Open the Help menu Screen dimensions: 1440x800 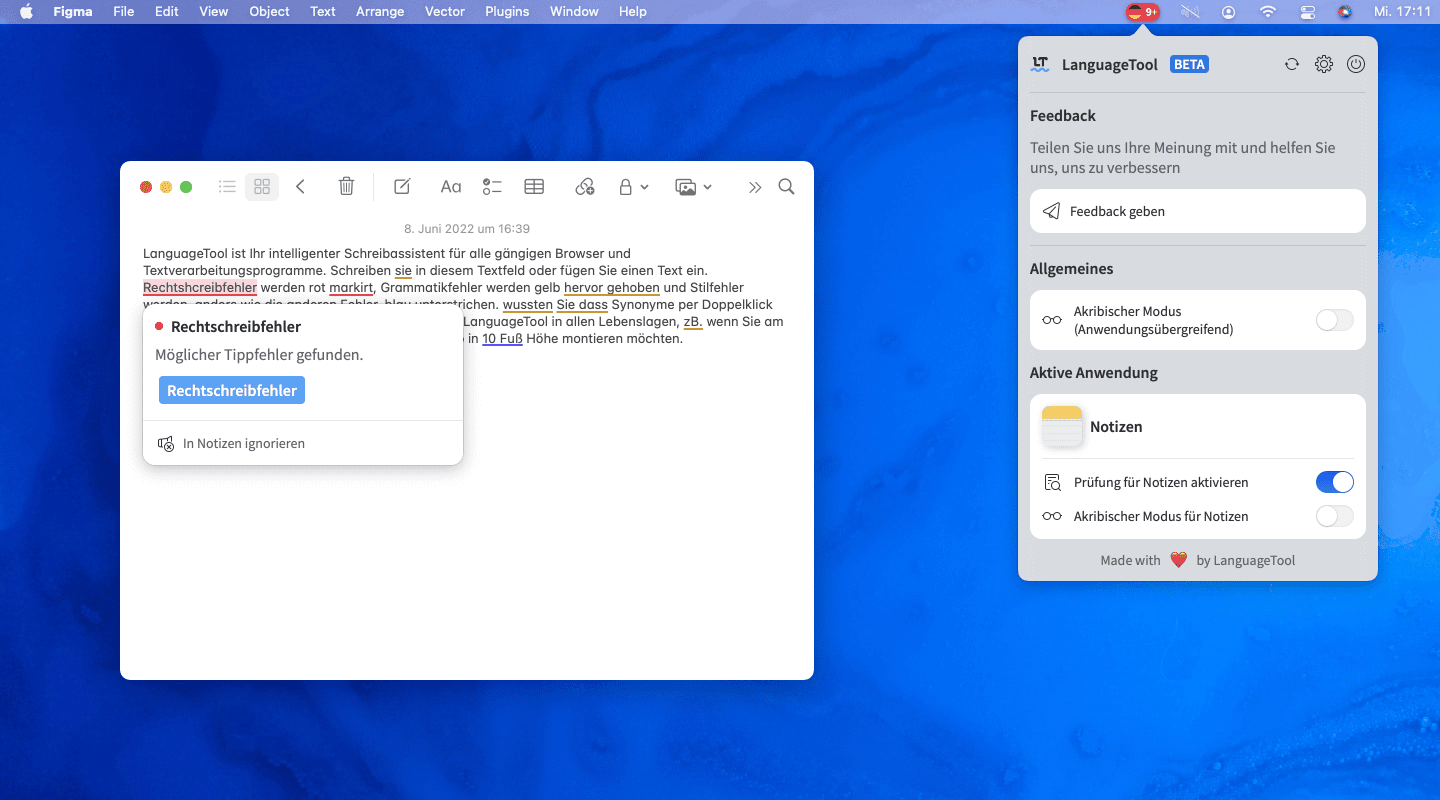pyautogui.click(x=633, y=12)
